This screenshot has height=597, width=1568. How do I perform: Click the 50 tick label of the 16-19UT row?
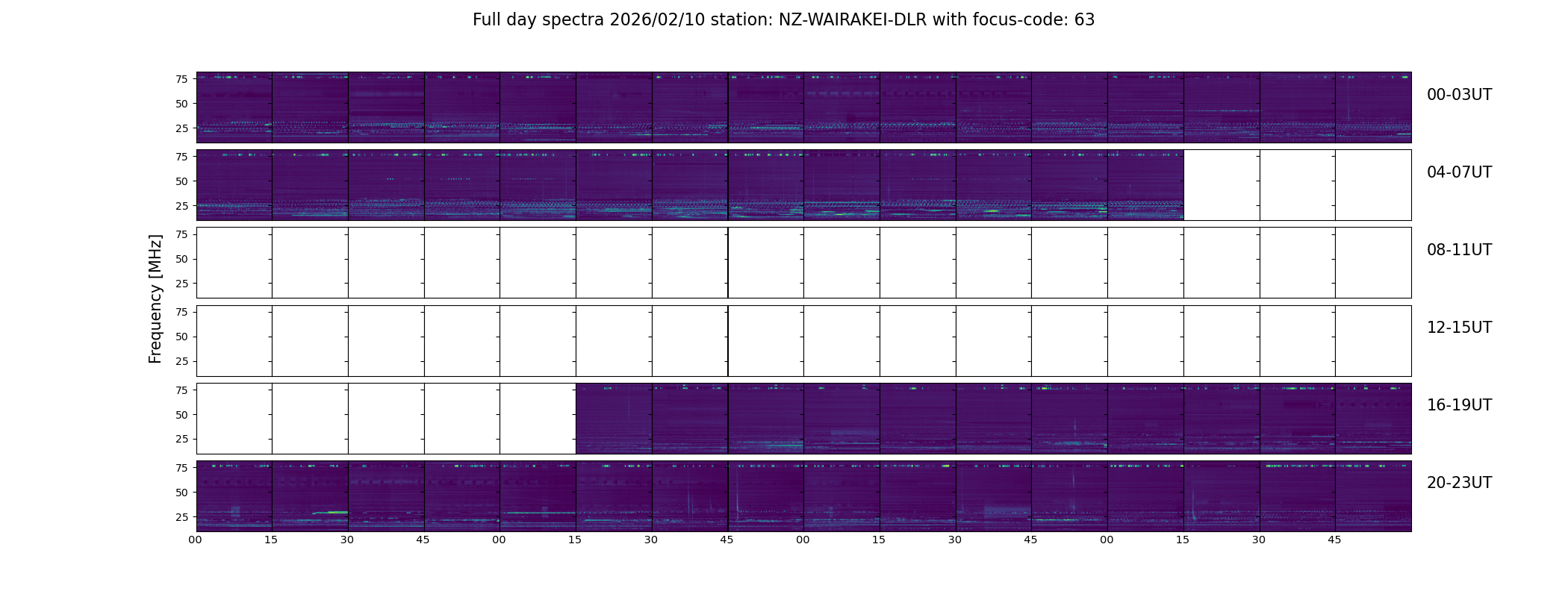coord(181,414)
